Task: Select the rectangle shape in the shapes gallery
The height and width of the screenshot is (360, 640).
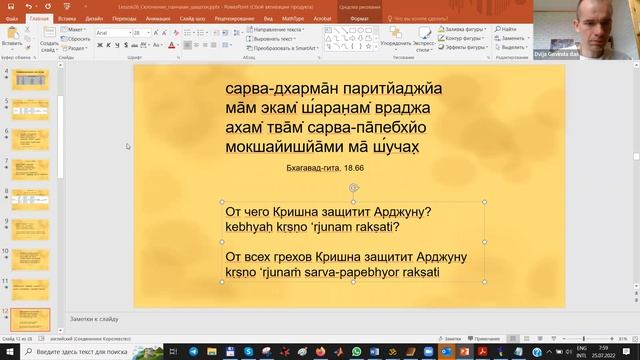Action: click(352, 30)
